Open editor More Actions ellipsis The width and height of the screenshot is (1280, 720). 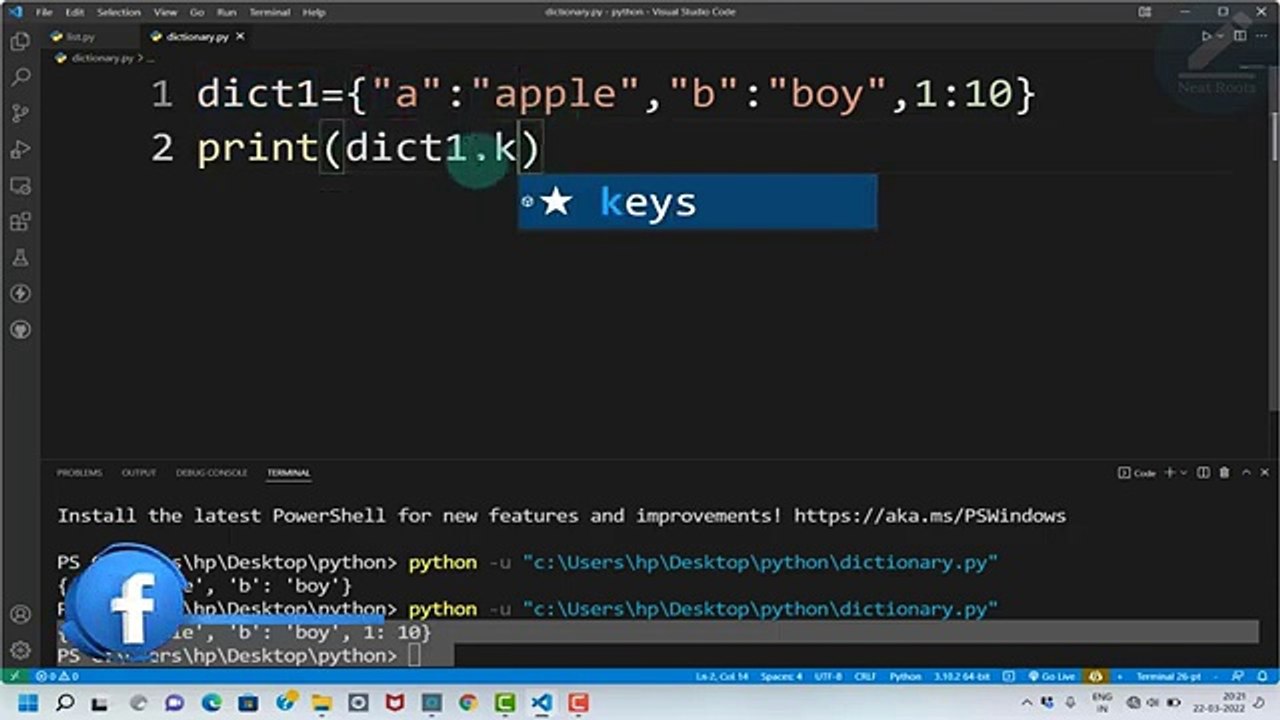click(x=1262, y=36)
